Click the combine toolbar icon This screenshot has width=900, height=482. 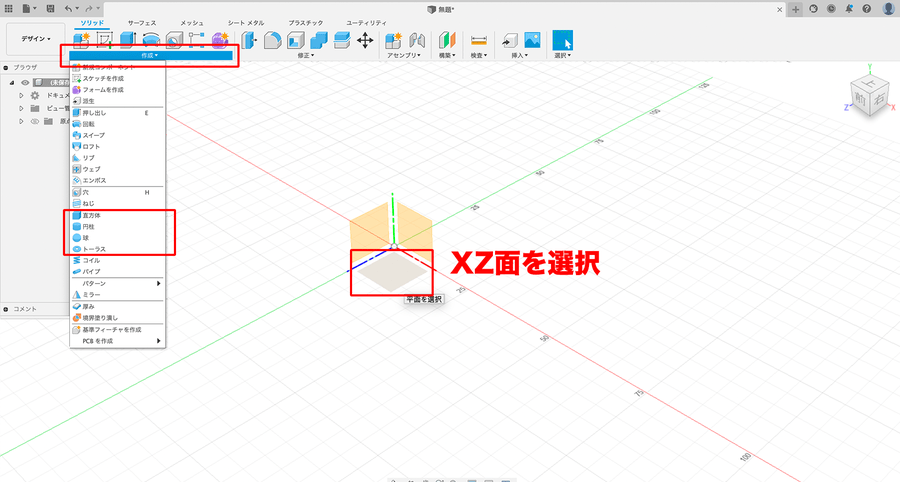pyautogui.click(x=319, y=40)
